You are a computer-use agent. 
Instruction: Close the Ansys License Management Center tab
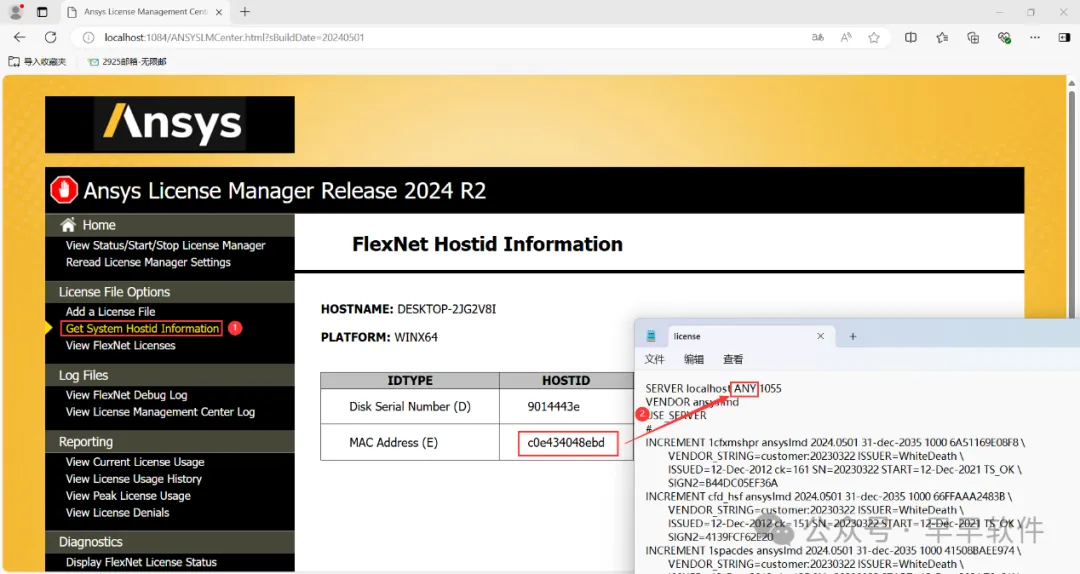(x=219, y=12)
